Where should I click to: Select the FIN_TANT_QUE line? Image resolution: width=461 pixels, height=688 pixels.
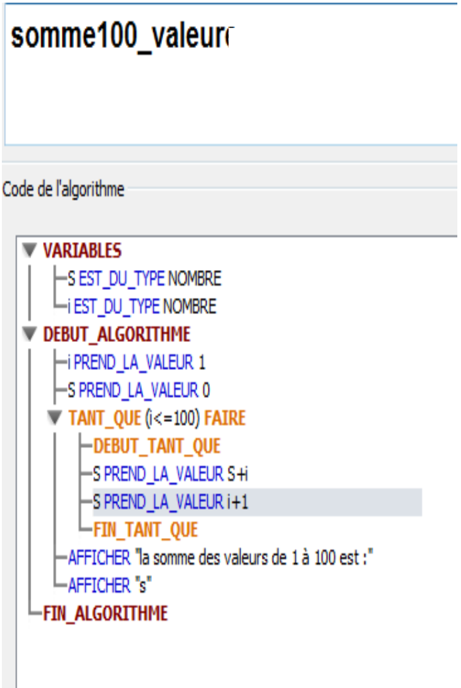tap(145, 530)
